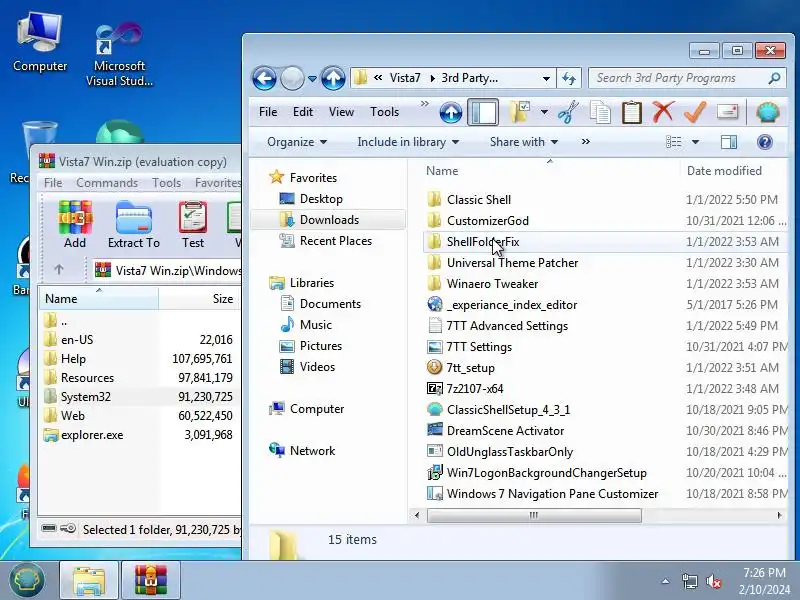Click the orange Properties checkmark icon
Image resolution: width=800 pixels, height=600 pixels.
pyautogui.click(x=695, y=112)
